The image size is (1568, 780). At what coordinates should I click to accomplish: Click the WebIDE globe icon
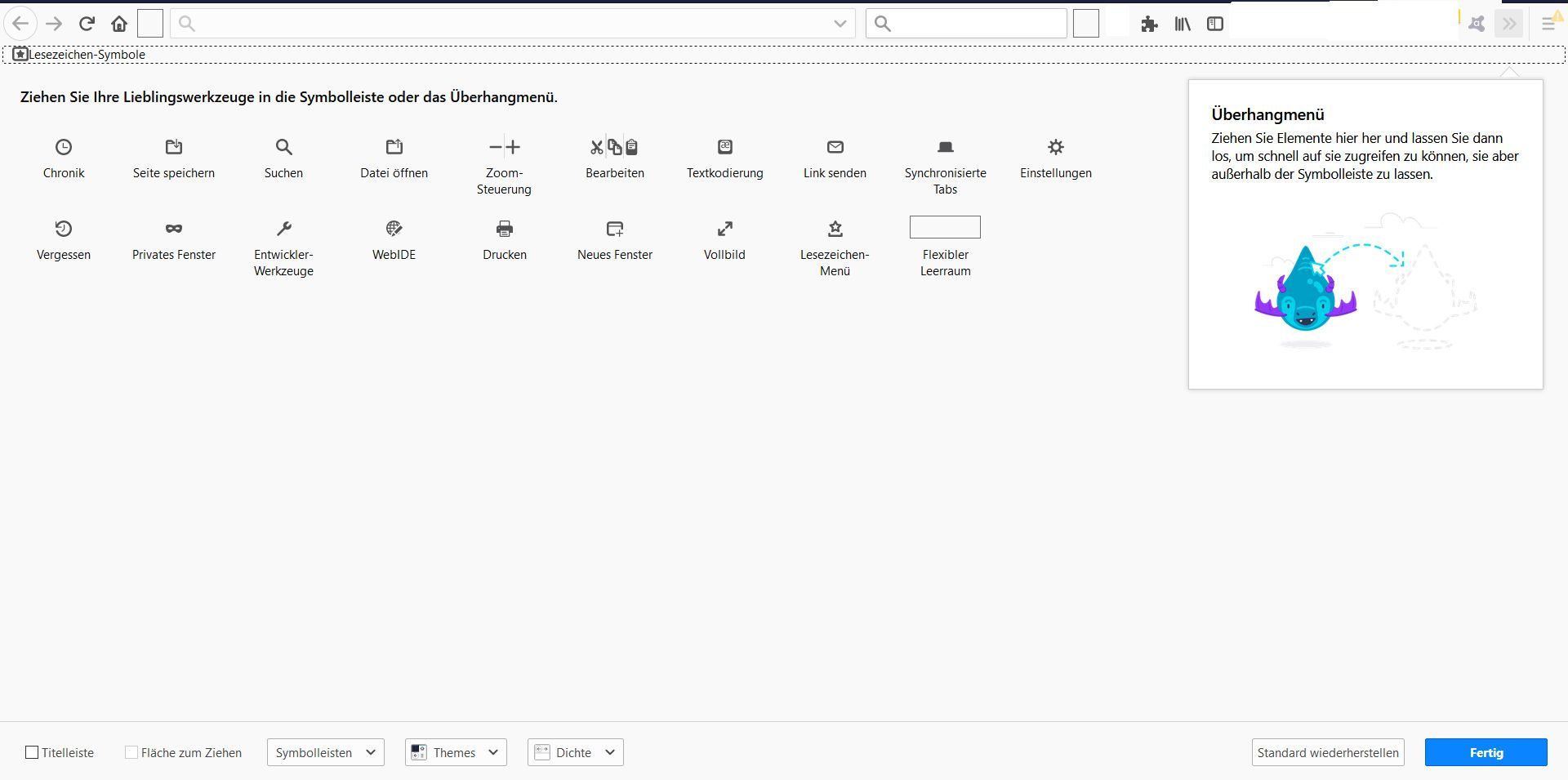(394, 229)
